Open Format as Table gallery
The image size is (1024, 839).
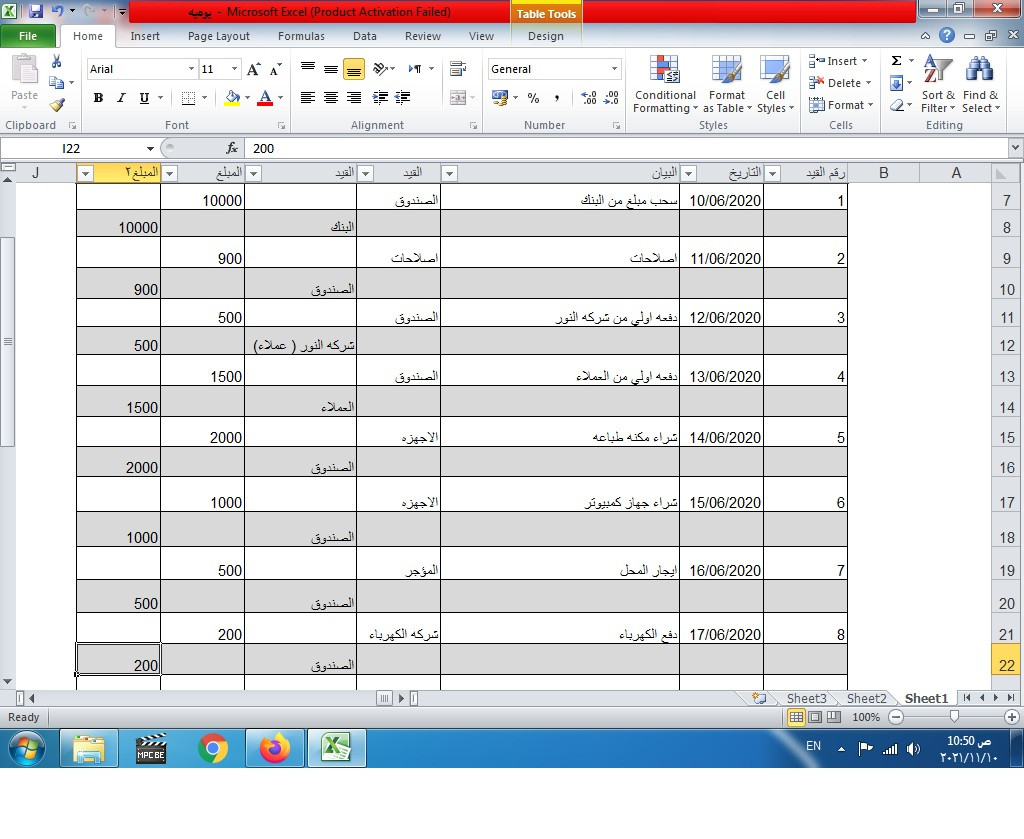(727, 84)
